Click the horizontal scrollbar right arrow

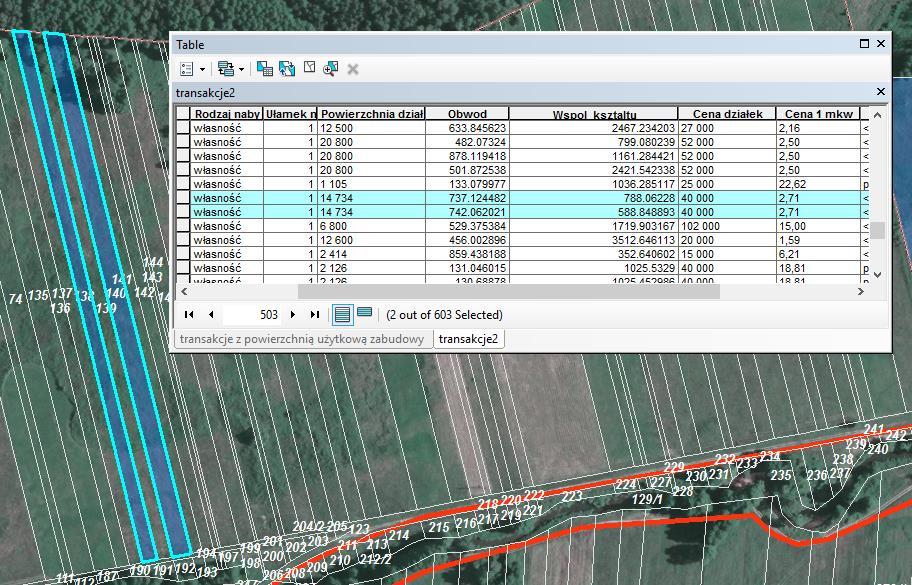[861, 291]
